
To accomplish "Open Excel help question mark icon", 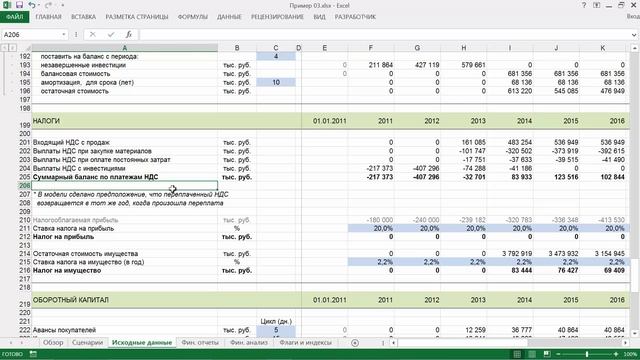I will [584, 5].
